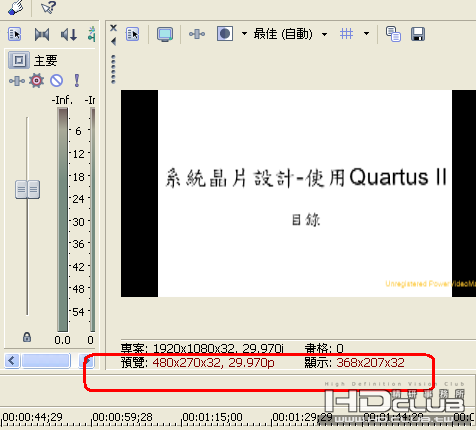
Task: Click mixer scrollbar left arrow
Action: [12, 361]
